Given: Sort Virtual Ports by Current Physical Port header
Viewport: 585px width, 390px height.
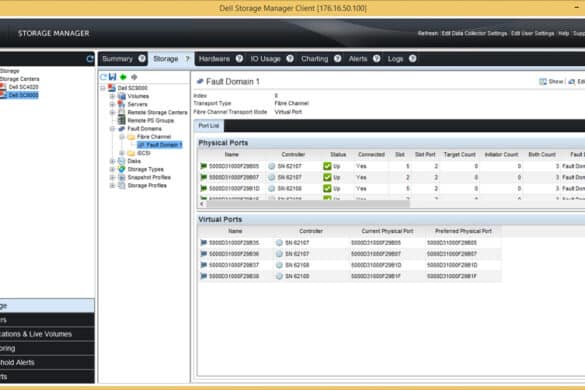Looking at the screenshot, I should coord(387,231).
